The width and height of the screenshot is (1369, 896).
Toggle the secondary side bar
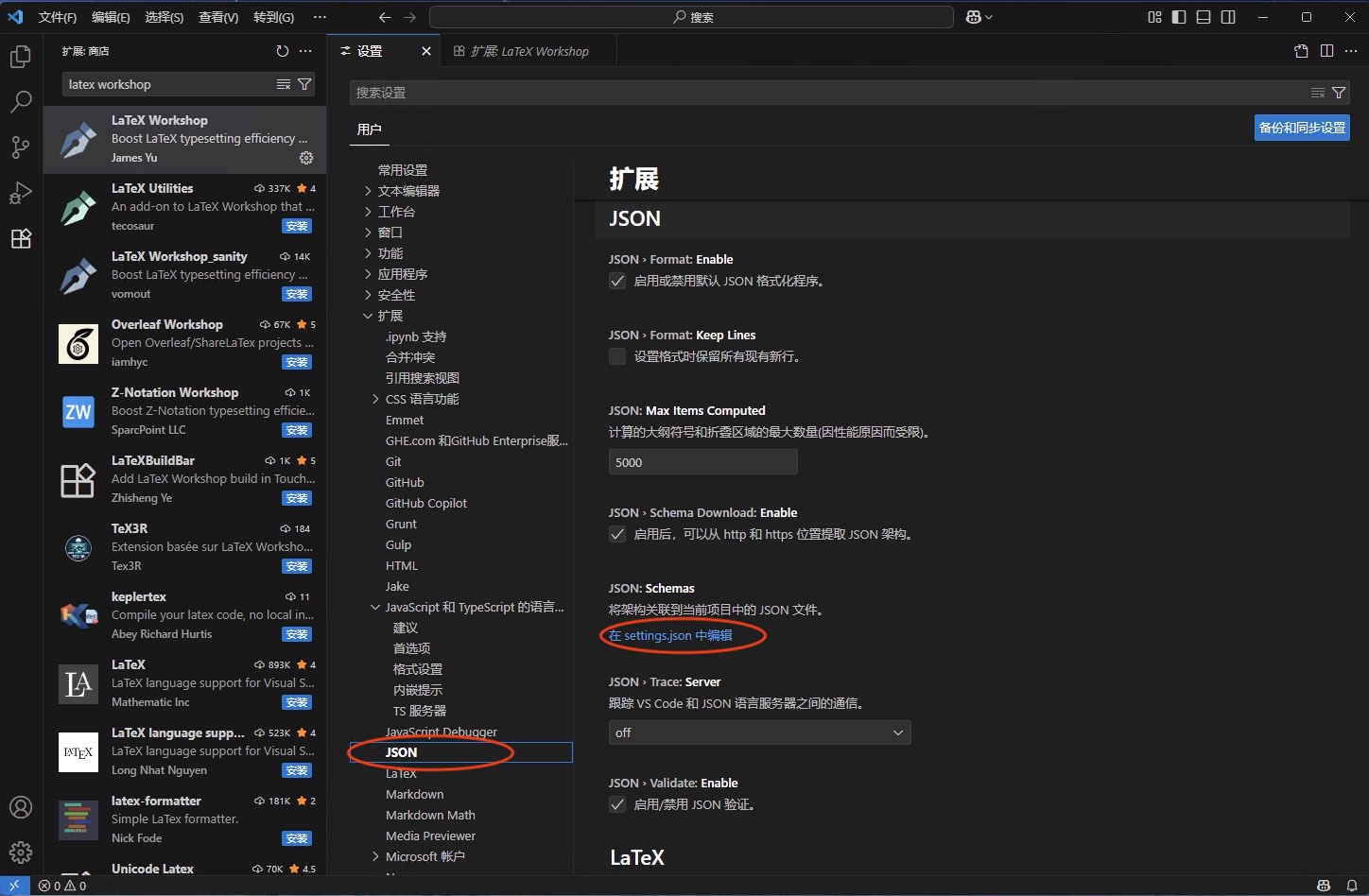coord(1228,17)
